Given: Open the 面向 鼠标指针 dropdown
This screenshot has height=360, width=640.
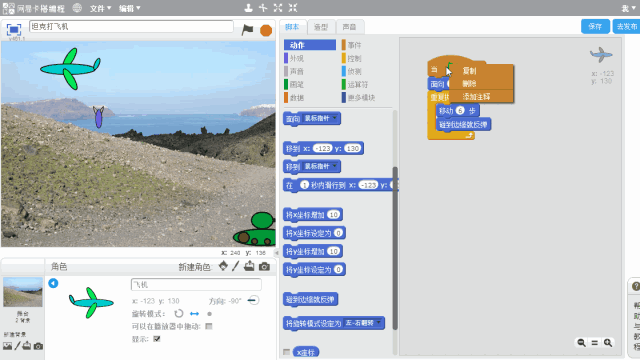Looking at the screenshot, I should point(322,118).
